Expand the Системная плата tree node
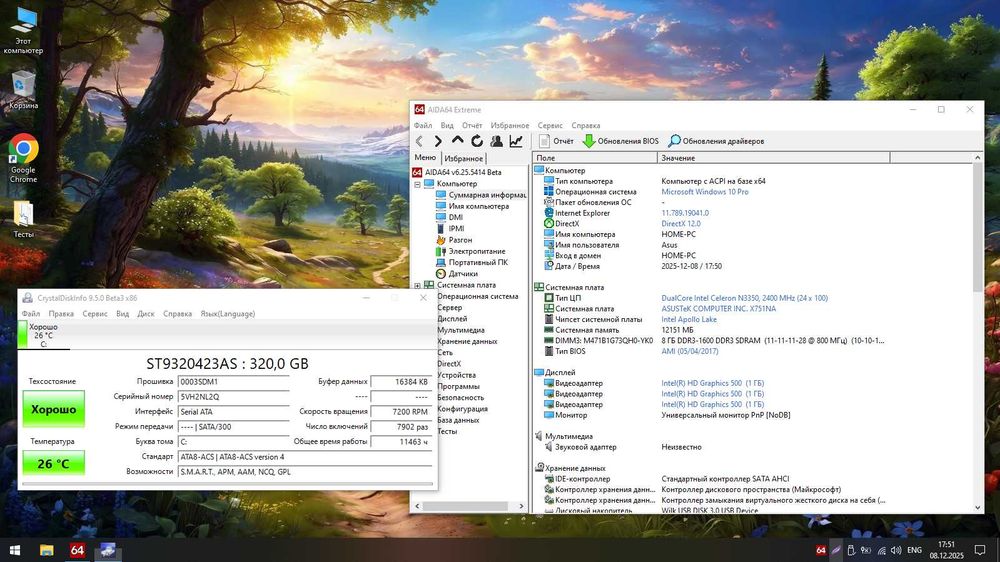 417,285
